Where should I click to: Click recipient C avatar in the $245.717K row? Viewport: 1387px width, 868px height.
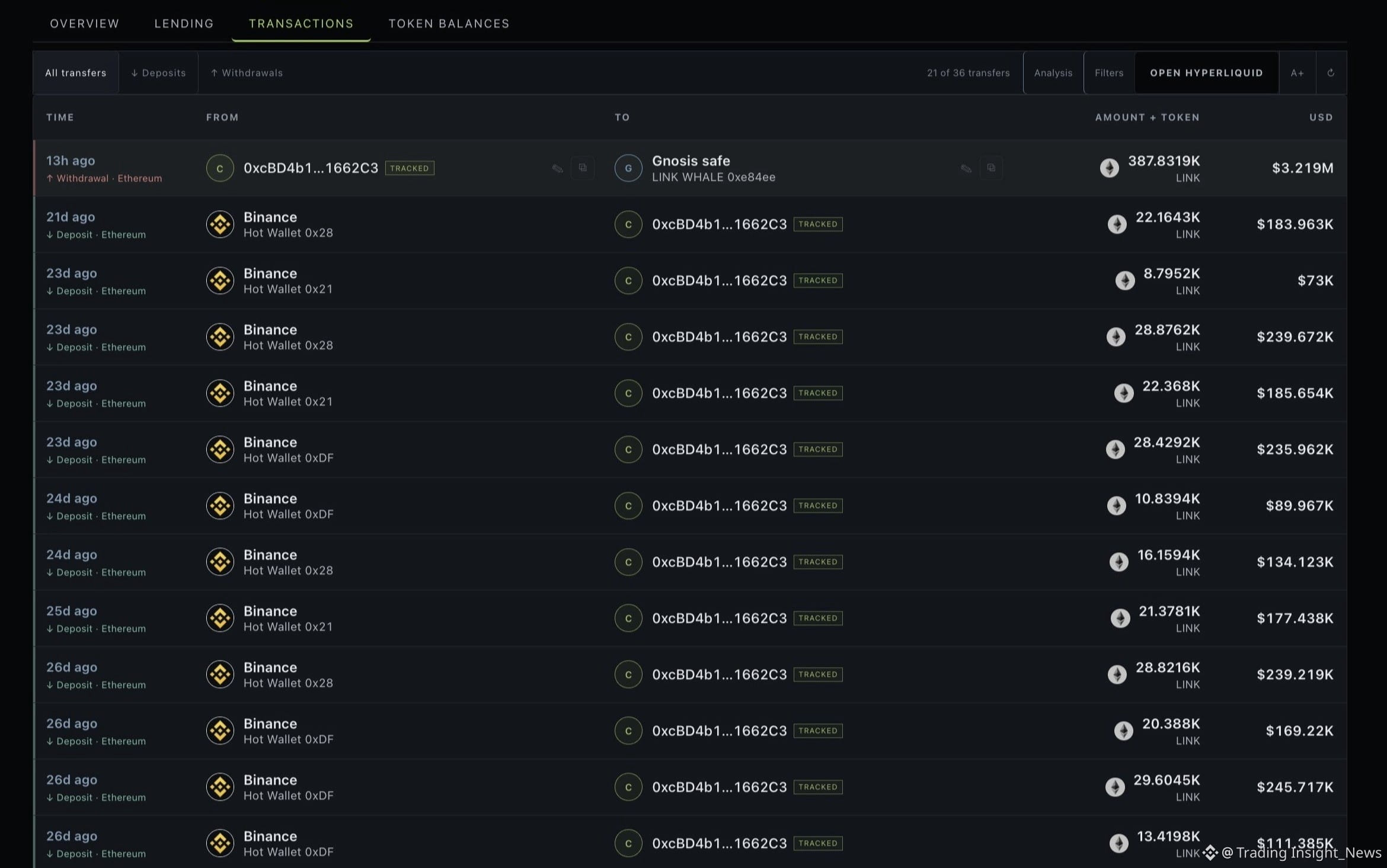click(x=628, y=787)
